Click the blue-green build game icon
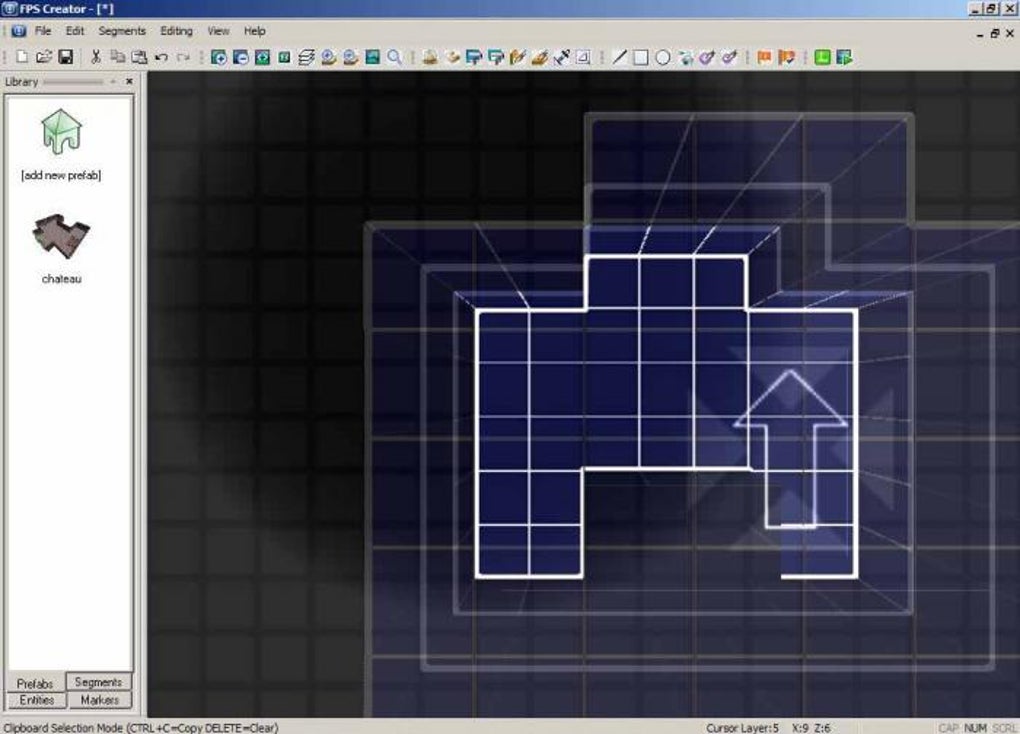The height and width of the screenshot is (734, 1020). (844, 57)
